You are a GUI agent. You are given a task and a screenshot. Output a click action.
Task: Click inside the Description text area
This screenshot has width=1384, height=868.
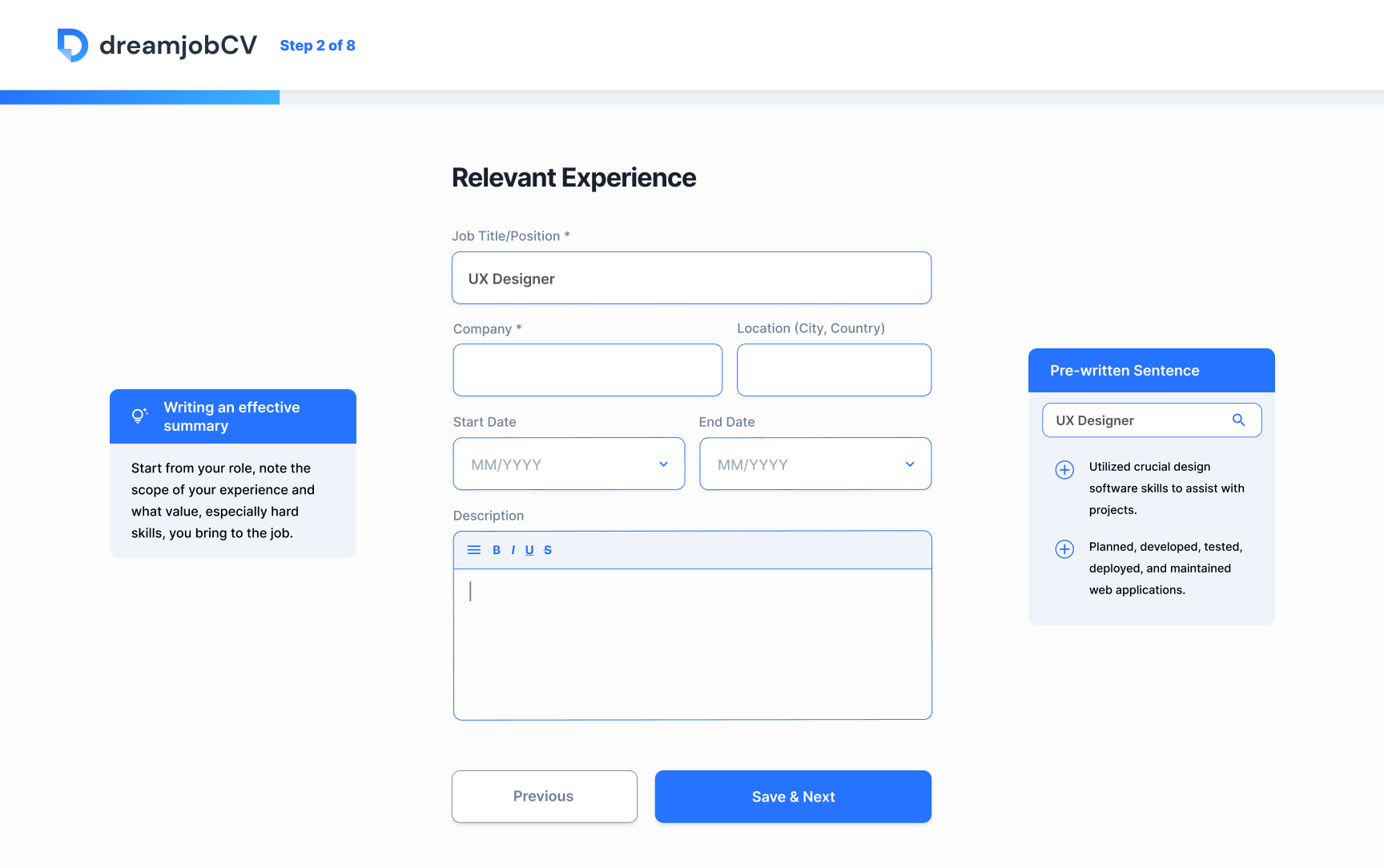[x=693, y=644]
